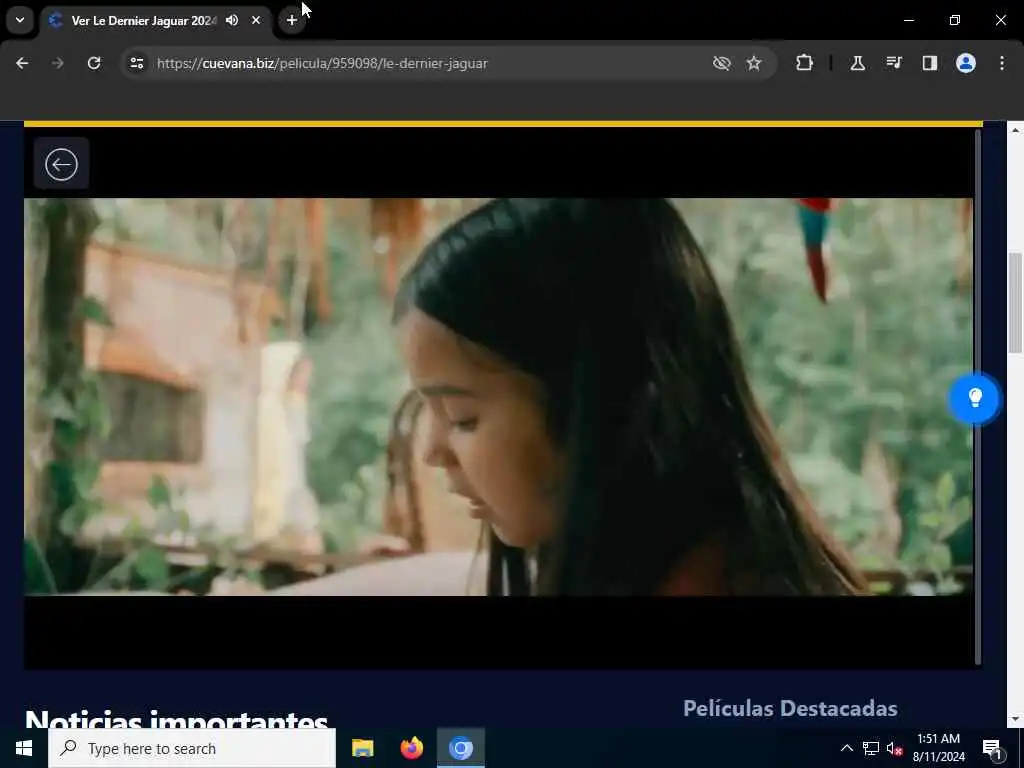Open the tab search dropdown arrow

[20, 20]
